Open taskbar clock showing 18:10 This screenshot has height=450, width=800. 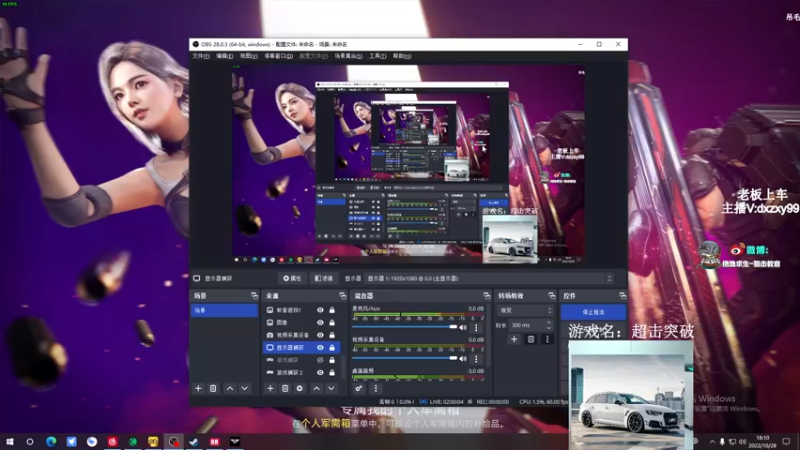pos(763,442)
